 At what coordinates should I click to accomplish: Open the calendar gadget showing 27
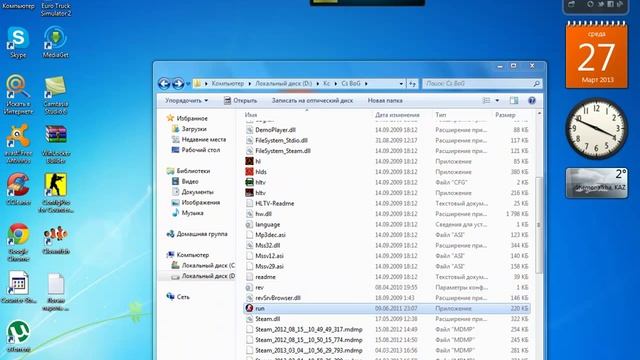tap(596, 55)
